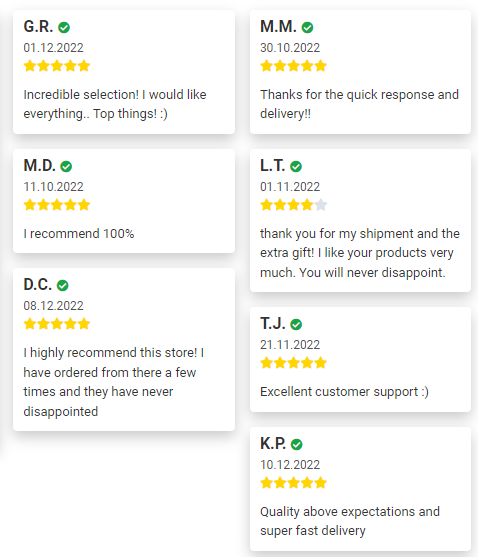Click the date 10.12.2022 on K.P.'s review

coord(290,465)
